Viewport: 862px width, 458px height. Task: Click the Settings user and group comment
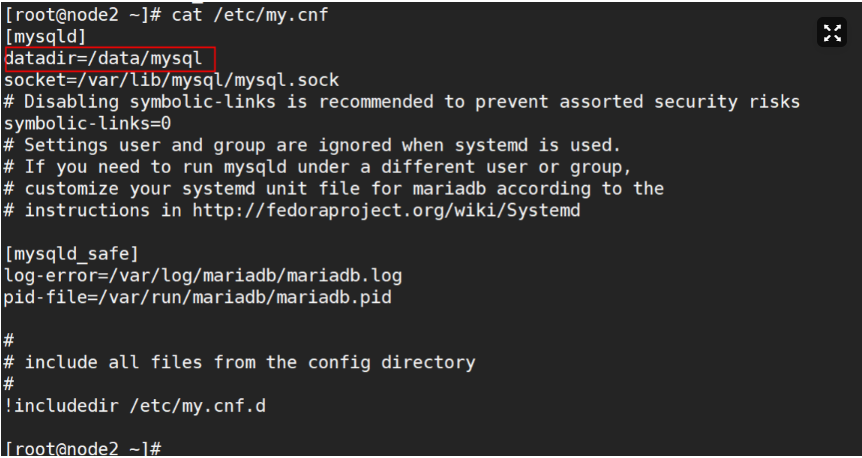tap(312, 145)
